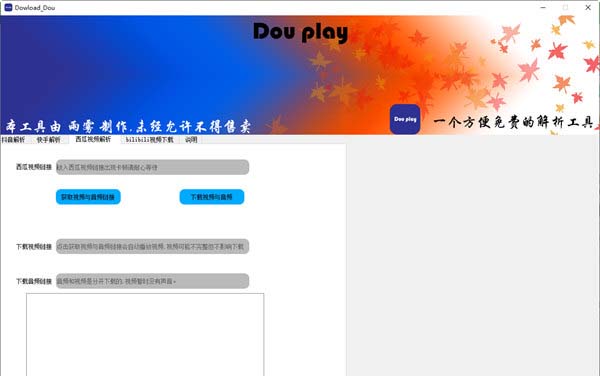Focus the 下载音频链接 field

pyautogui.click(x=152, y=281)
